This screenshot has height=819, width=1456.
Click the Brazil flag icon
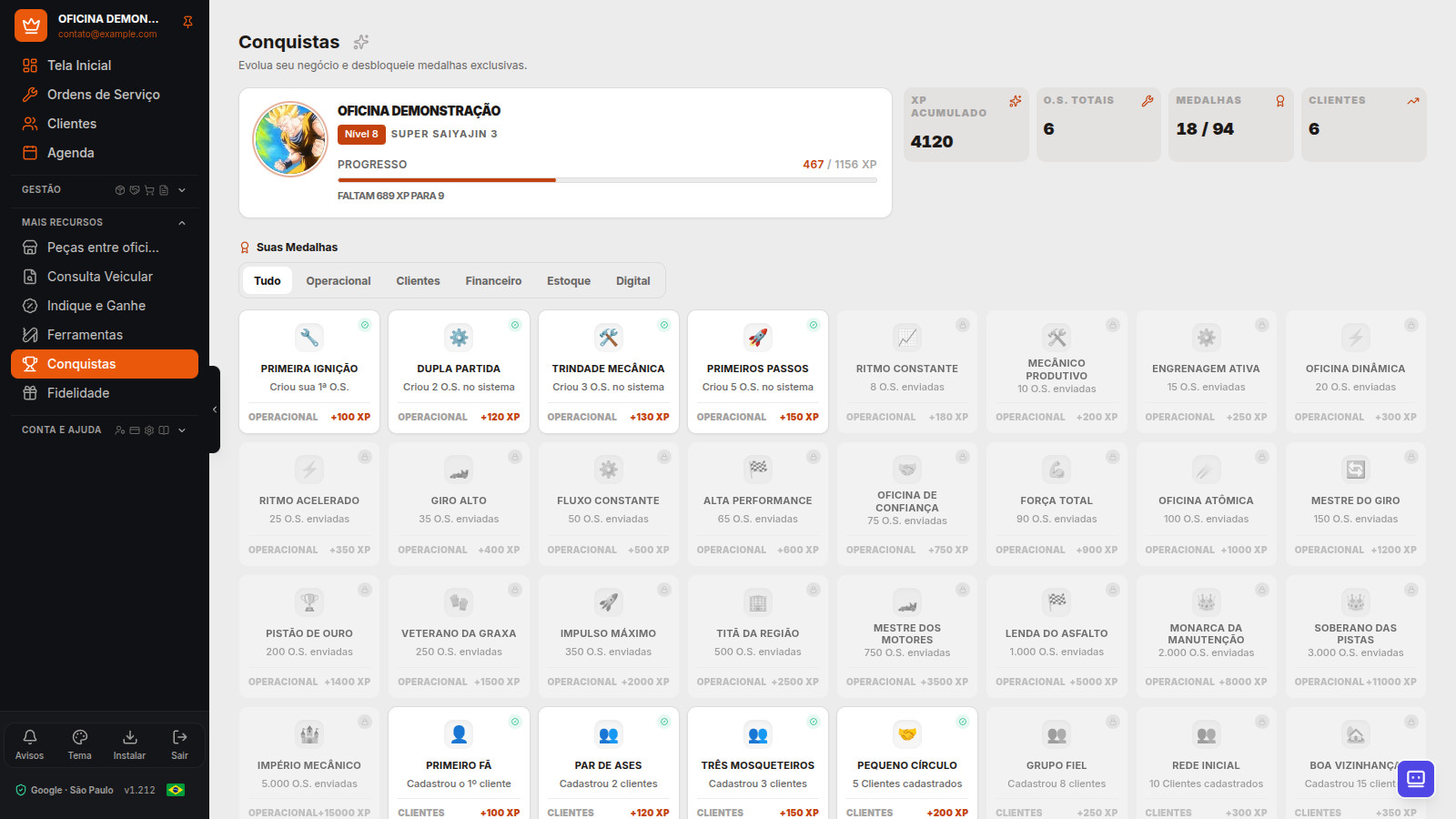(x=176, y=790)
